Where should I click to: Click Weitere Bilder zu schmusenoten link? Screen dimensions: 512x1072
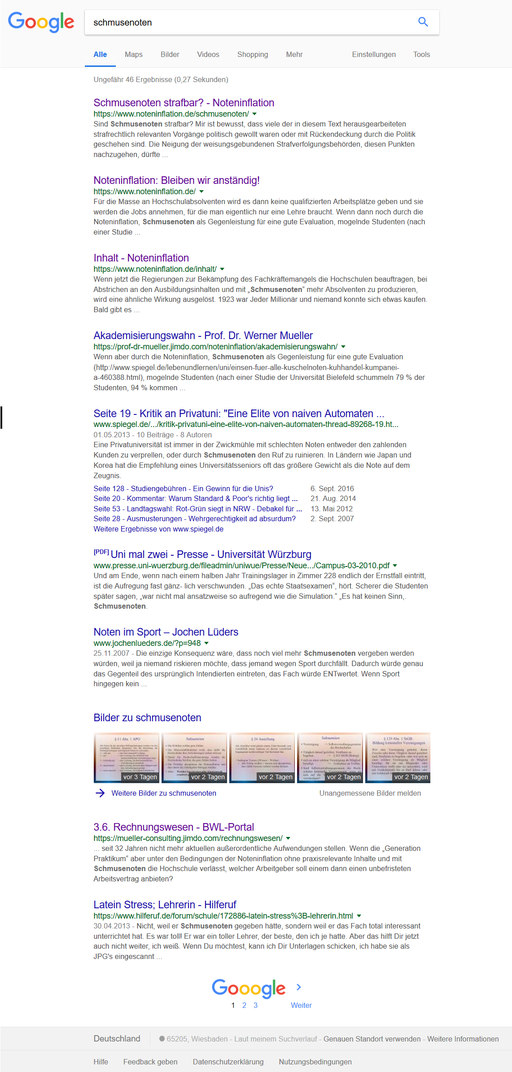163,793
